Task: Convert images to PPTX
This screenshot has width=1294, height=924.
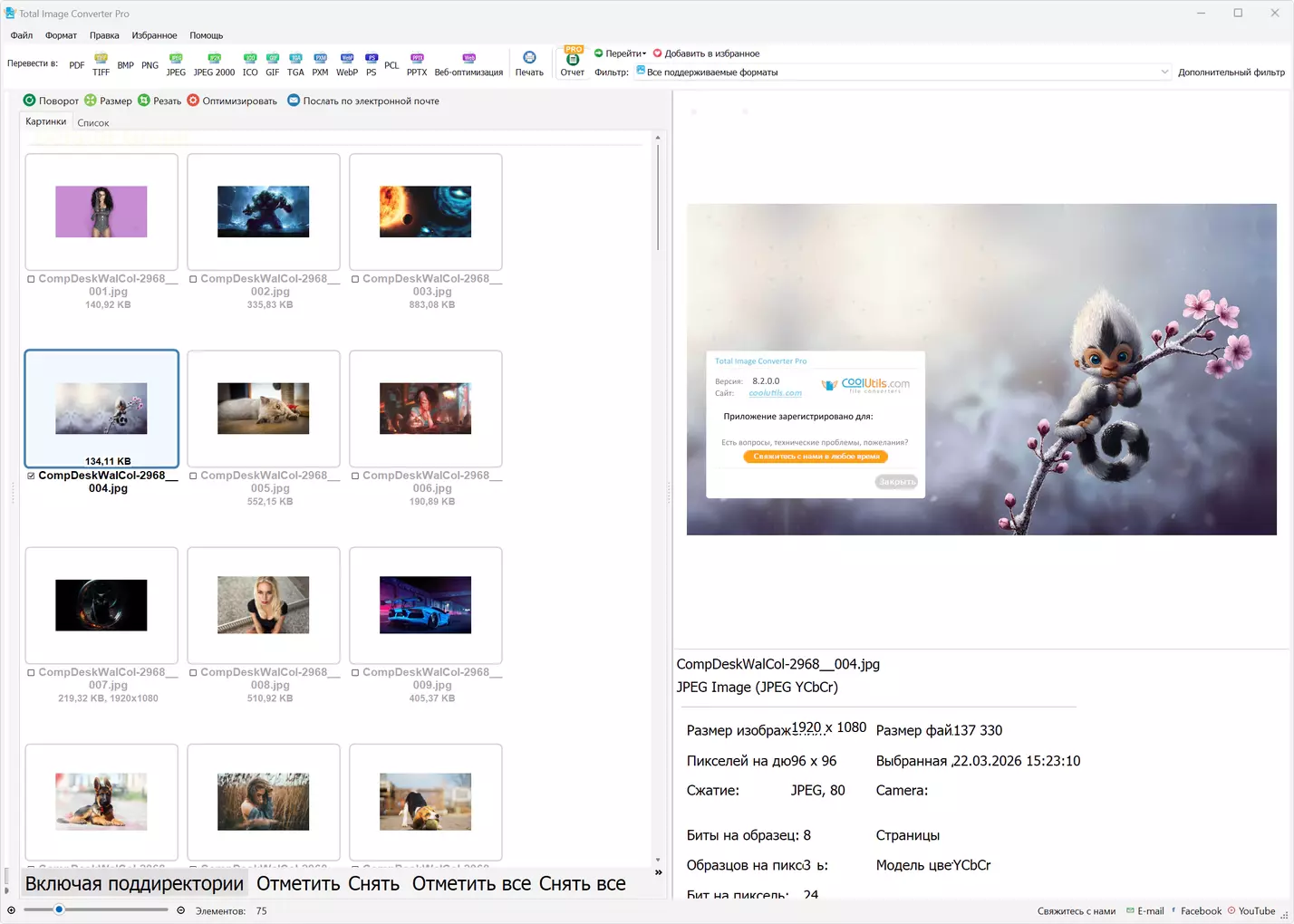Action: tap(417, 65)
